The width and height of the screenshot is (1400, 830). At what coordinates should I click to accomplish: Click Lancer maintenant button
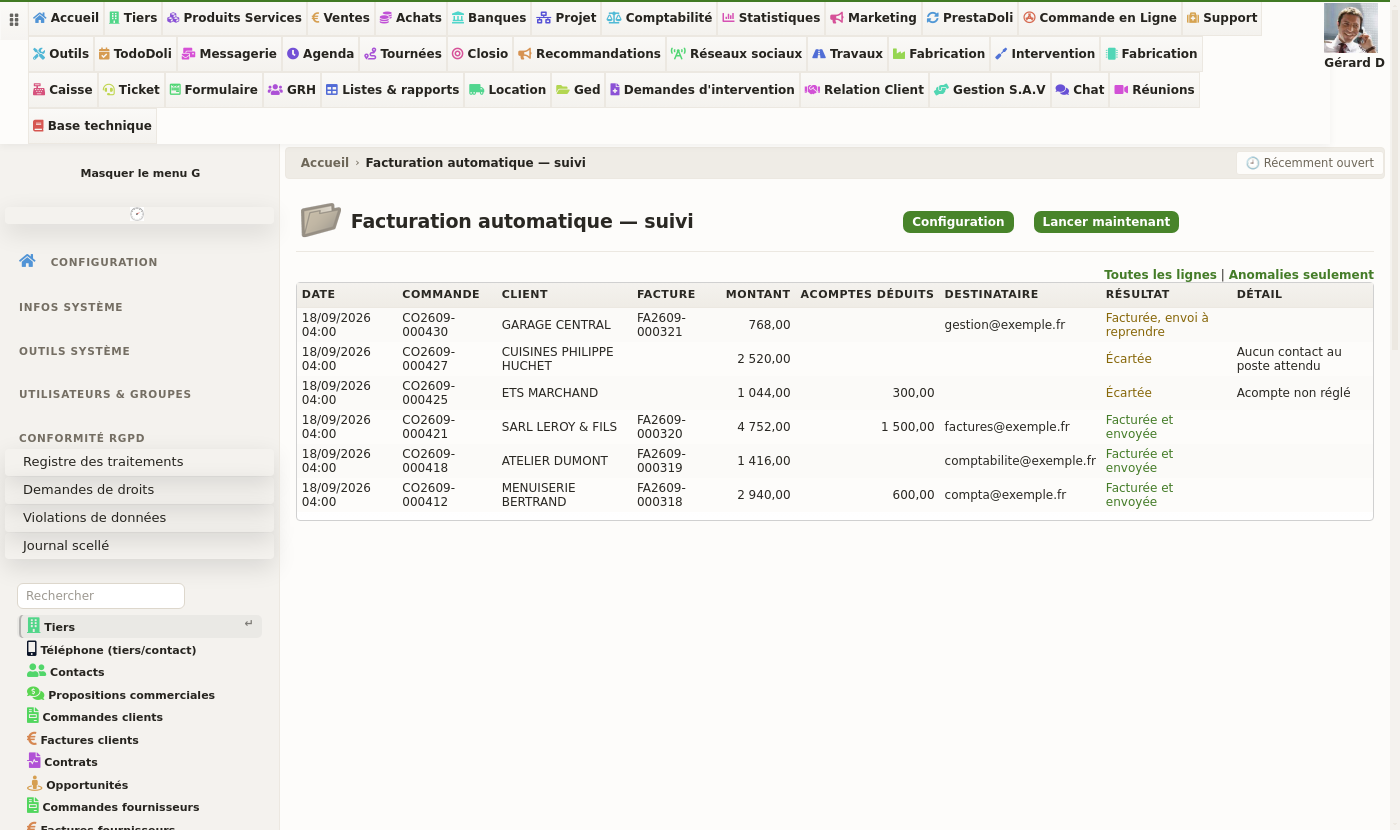tap(1106, 222)
